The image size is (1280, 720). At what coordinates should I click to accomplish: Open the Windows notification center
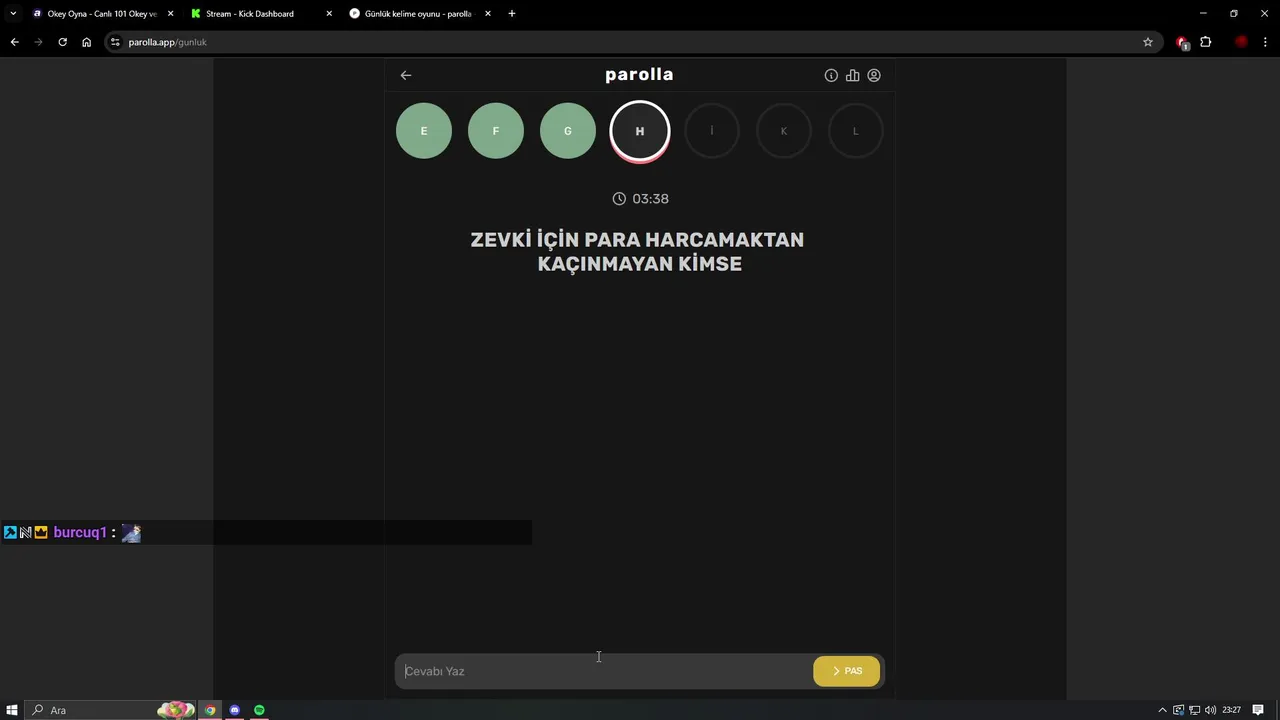(x=1258, y=710)
